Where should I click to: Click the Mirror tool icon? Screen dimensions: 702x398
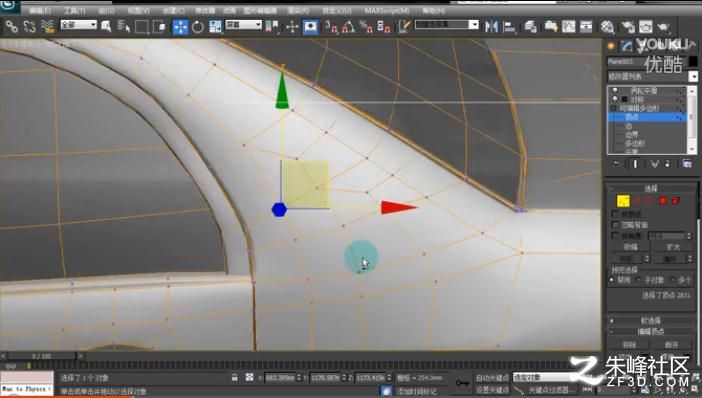pos(491,27)
